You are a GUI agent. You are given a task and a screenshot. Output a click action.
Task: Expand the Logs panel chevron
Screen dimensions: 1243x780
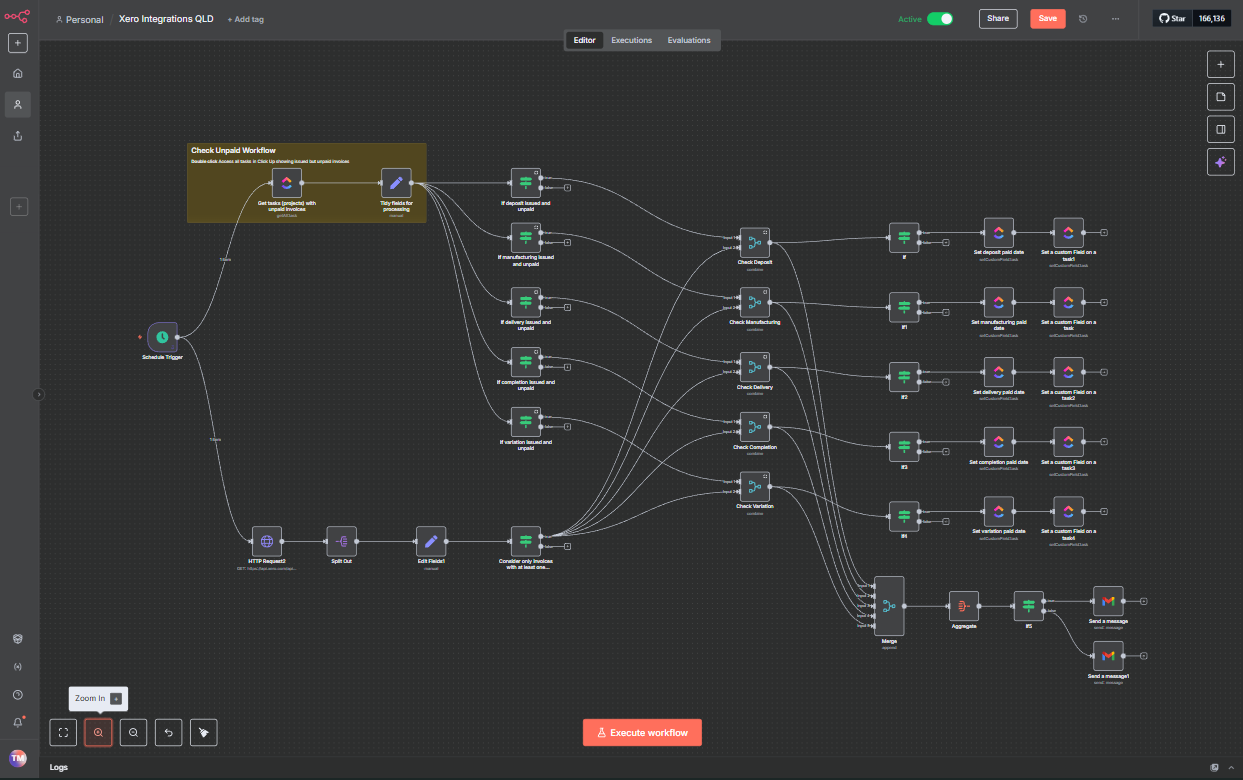pos(1231,767)
